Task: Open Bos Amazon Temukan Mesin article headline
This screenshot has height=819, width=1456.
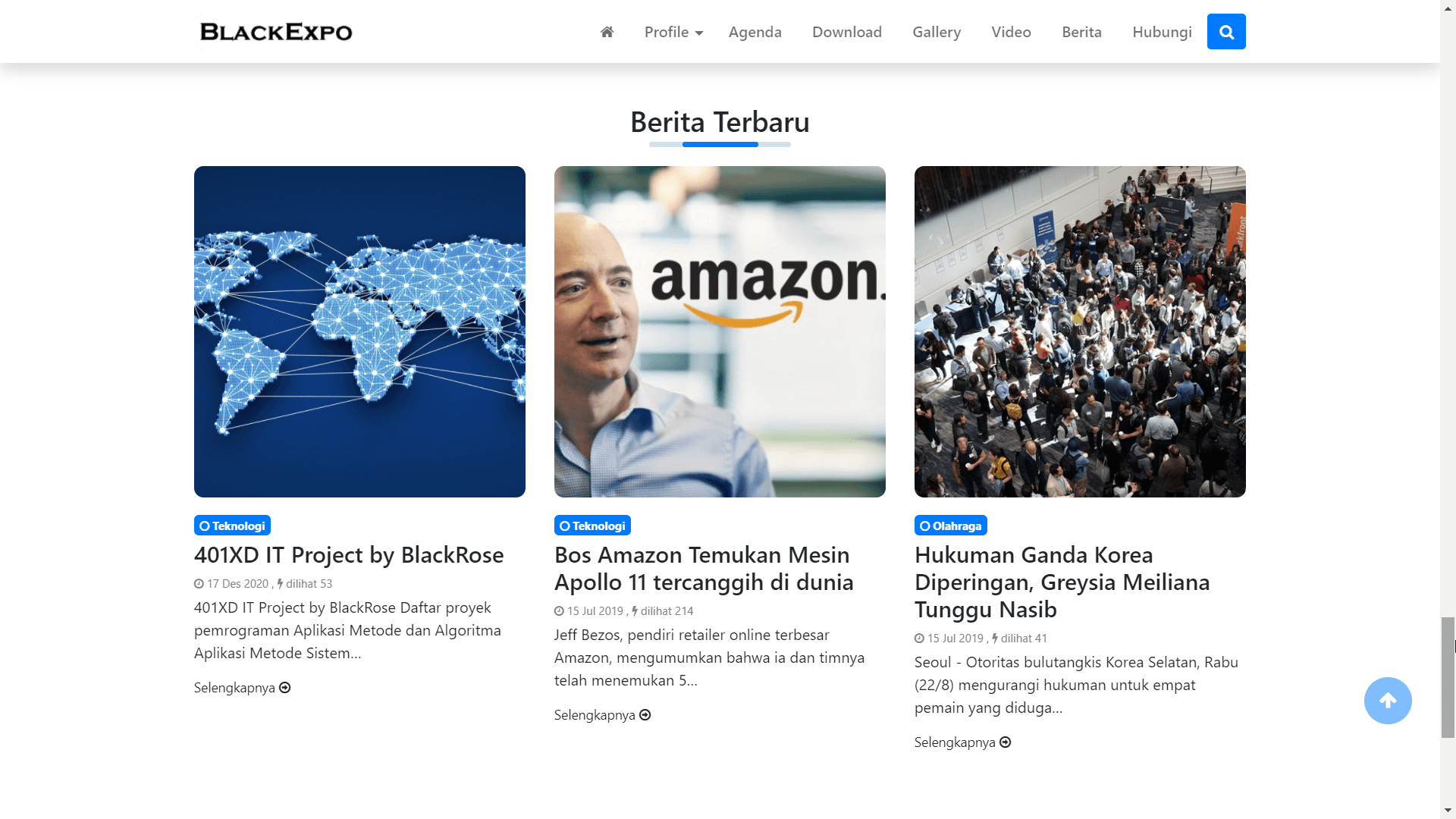Action: pos(704,569)
